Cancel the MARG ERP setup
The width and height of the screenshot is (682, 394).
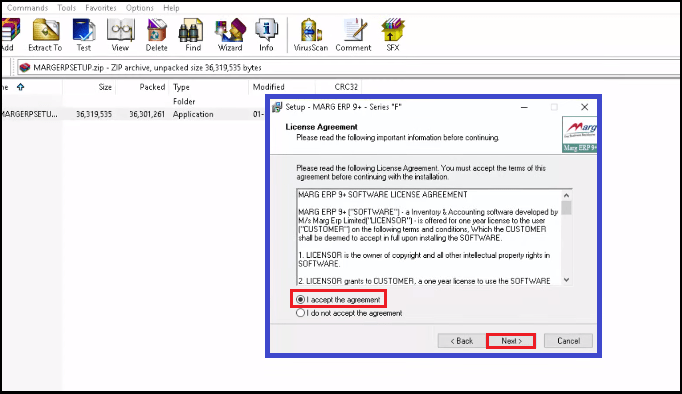[568, 341]
